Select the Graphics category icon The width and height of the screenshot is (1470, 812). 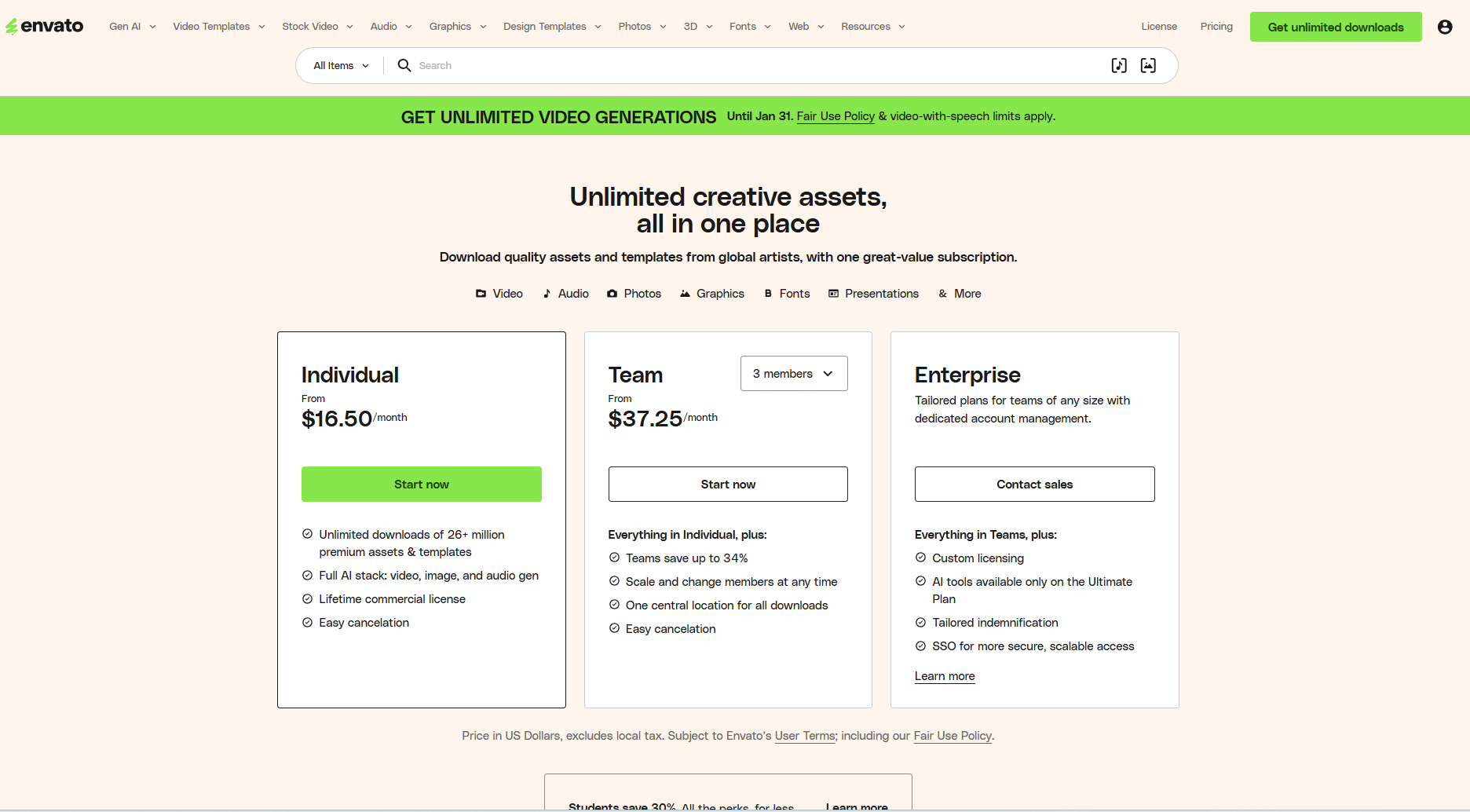coord(684,293)
